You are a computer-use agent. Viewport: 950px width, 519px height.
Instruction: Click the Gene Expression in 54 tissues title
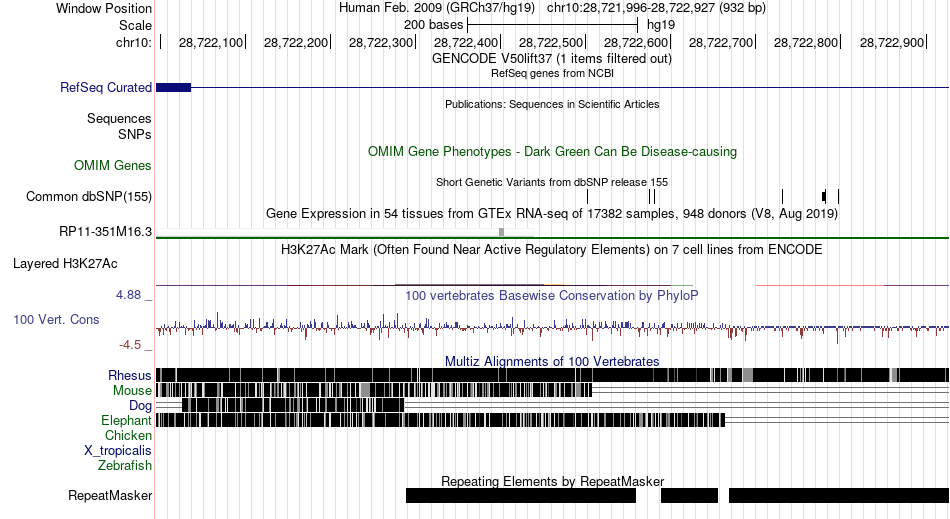click(x=551, y=214)
